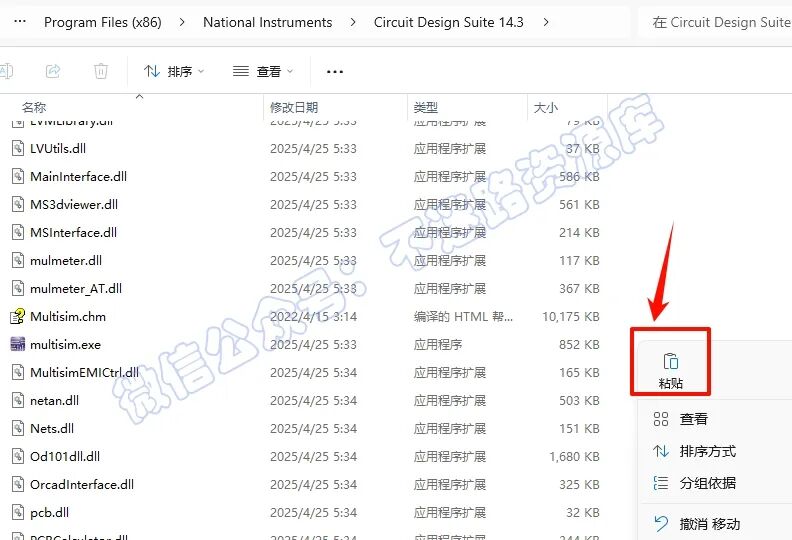Click the pcb.dll file icon
792x540 pixels.
[x=18, y=513]
